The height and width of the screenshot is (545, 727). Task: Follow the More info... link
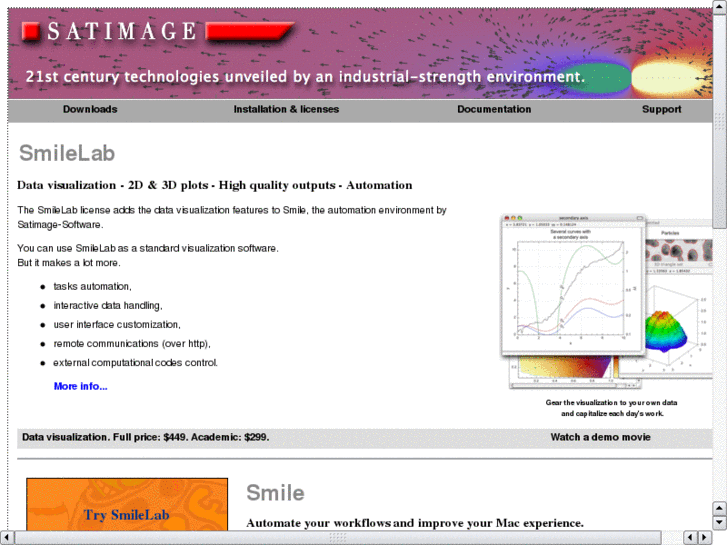tap(81, 386)
